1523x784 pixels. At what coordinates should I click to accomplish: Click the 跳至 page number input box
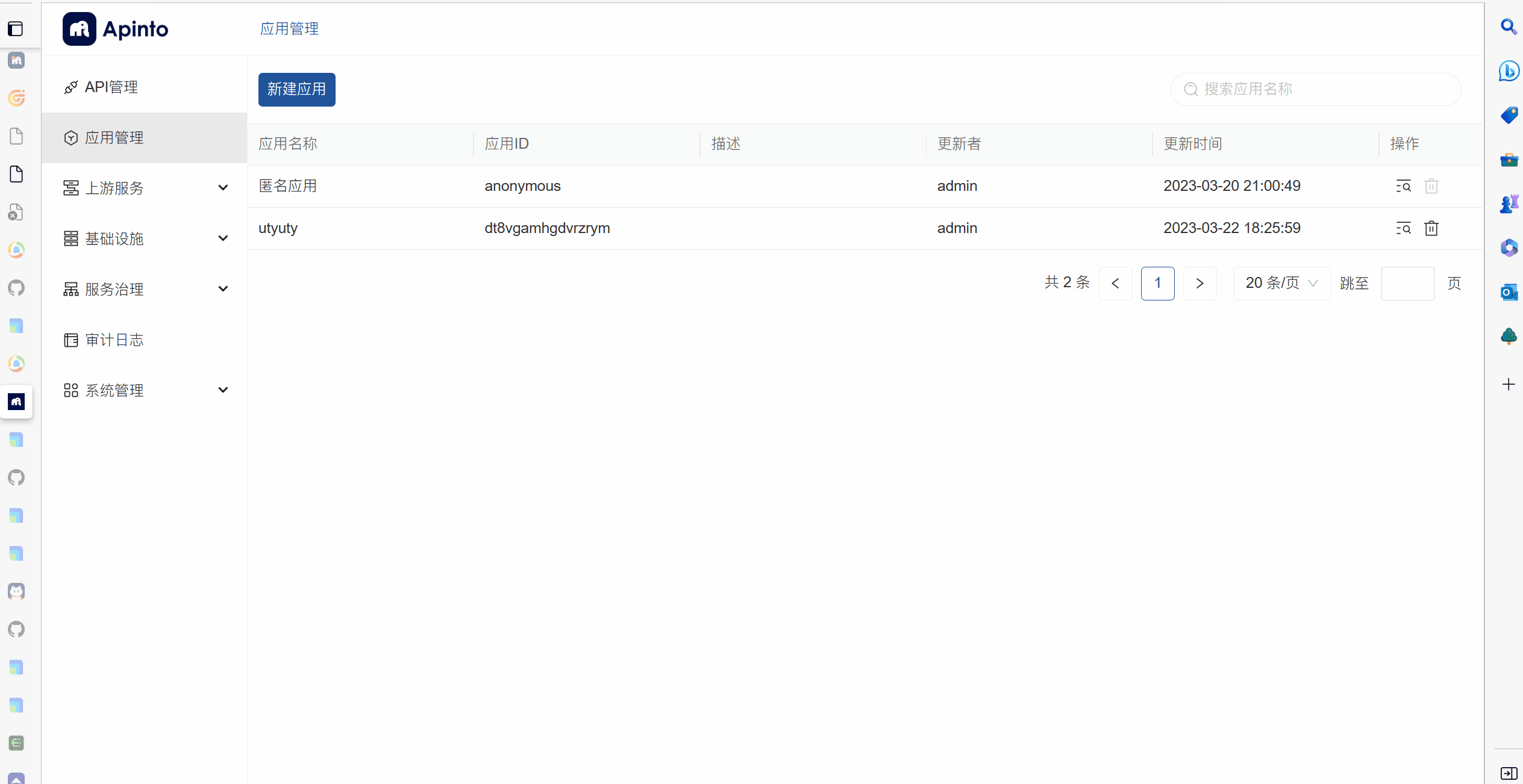pyautogui.click(x=1407, y=283)
